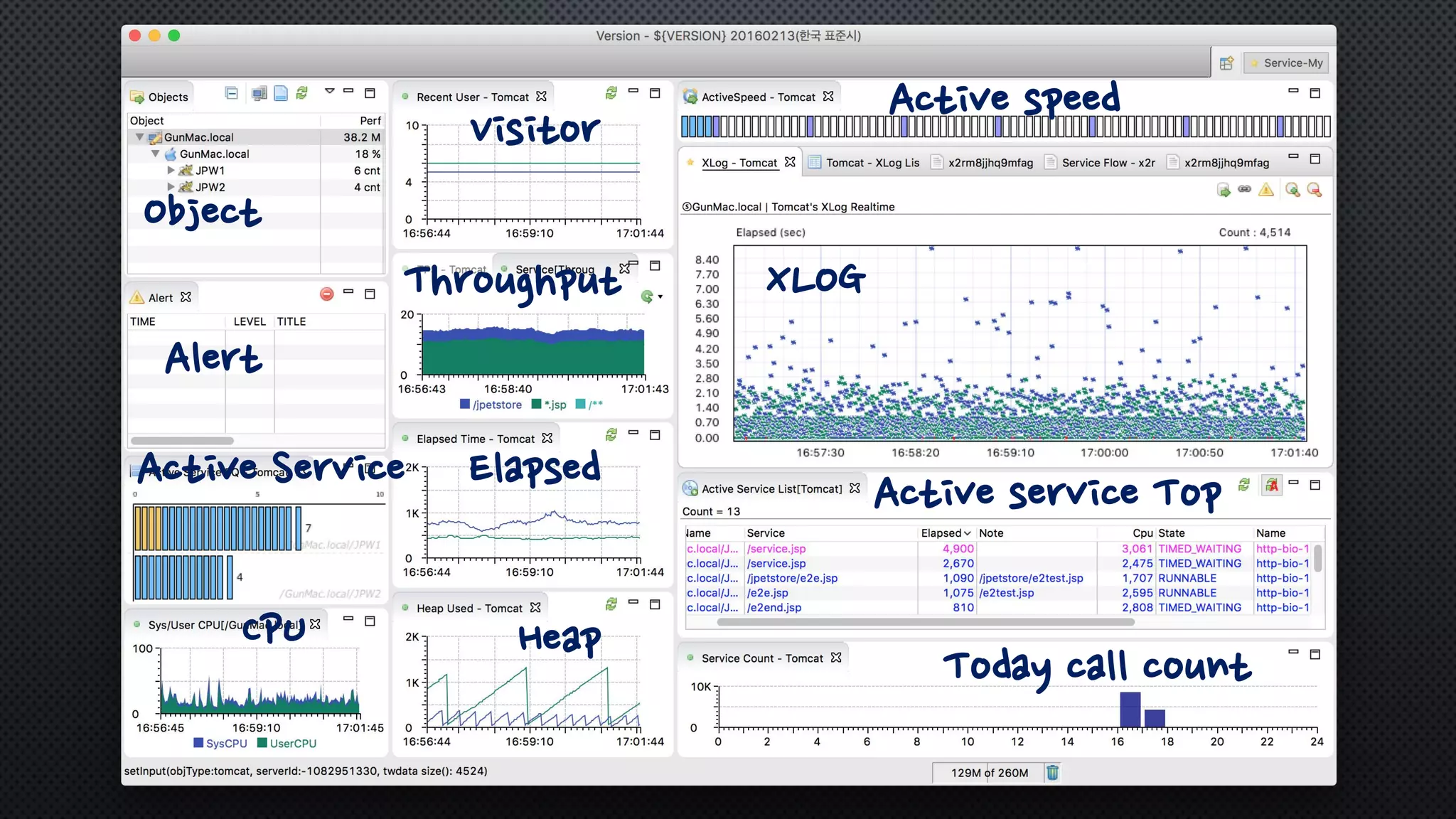This screenshot has width=1456, height=819.
Task: Click the Open Perspective icon
Action: tap(1226, 63)
